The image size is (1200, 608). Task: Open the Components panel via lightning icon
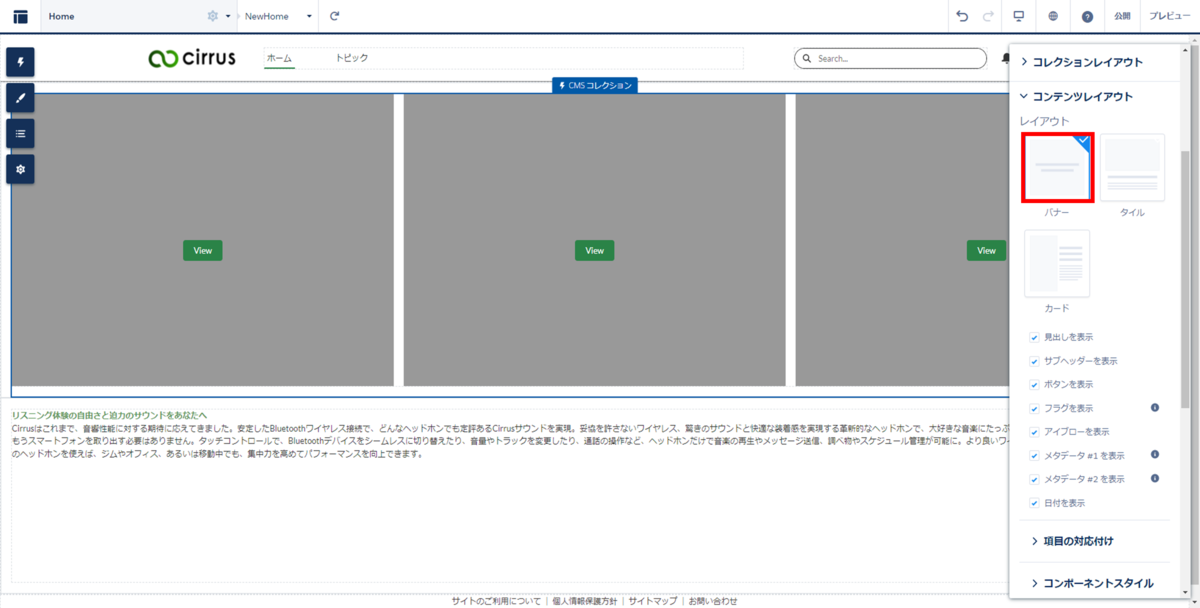click(x=20, y=62)
